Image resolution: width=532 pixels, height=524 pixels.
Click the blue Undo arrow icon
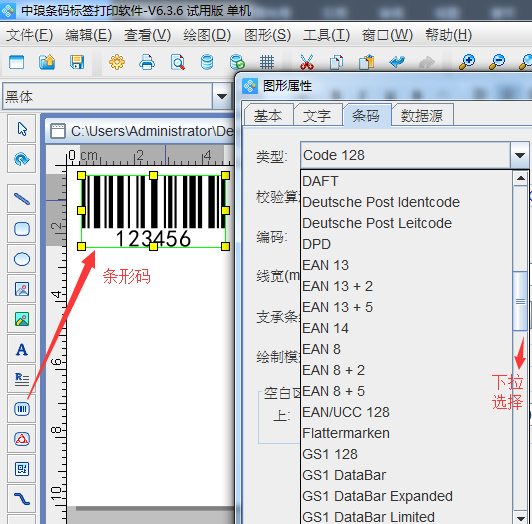tap(397, 62)
